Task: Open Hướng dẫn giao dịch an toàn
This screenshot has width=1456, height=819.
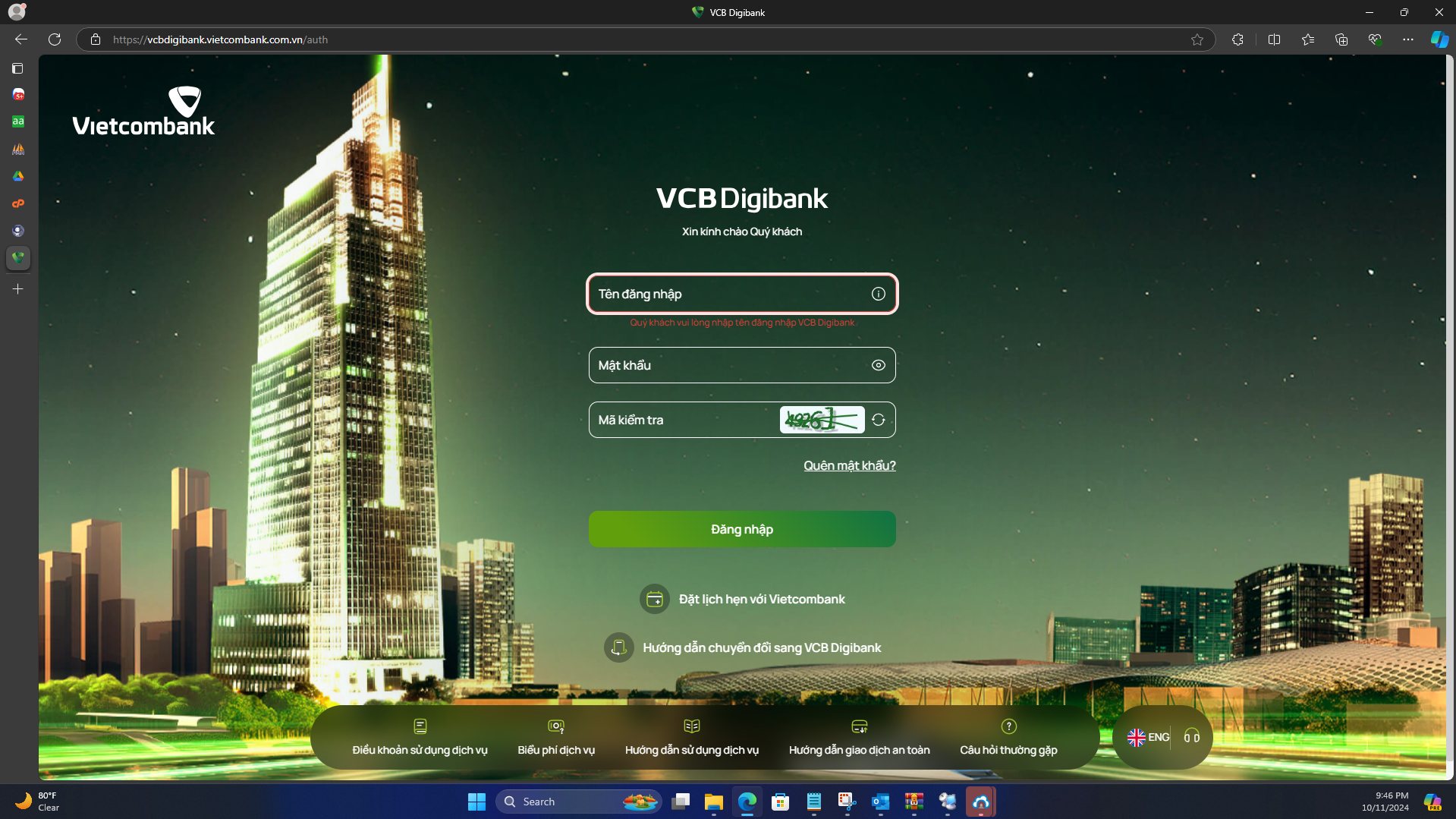Action: [x=859, y=737]
